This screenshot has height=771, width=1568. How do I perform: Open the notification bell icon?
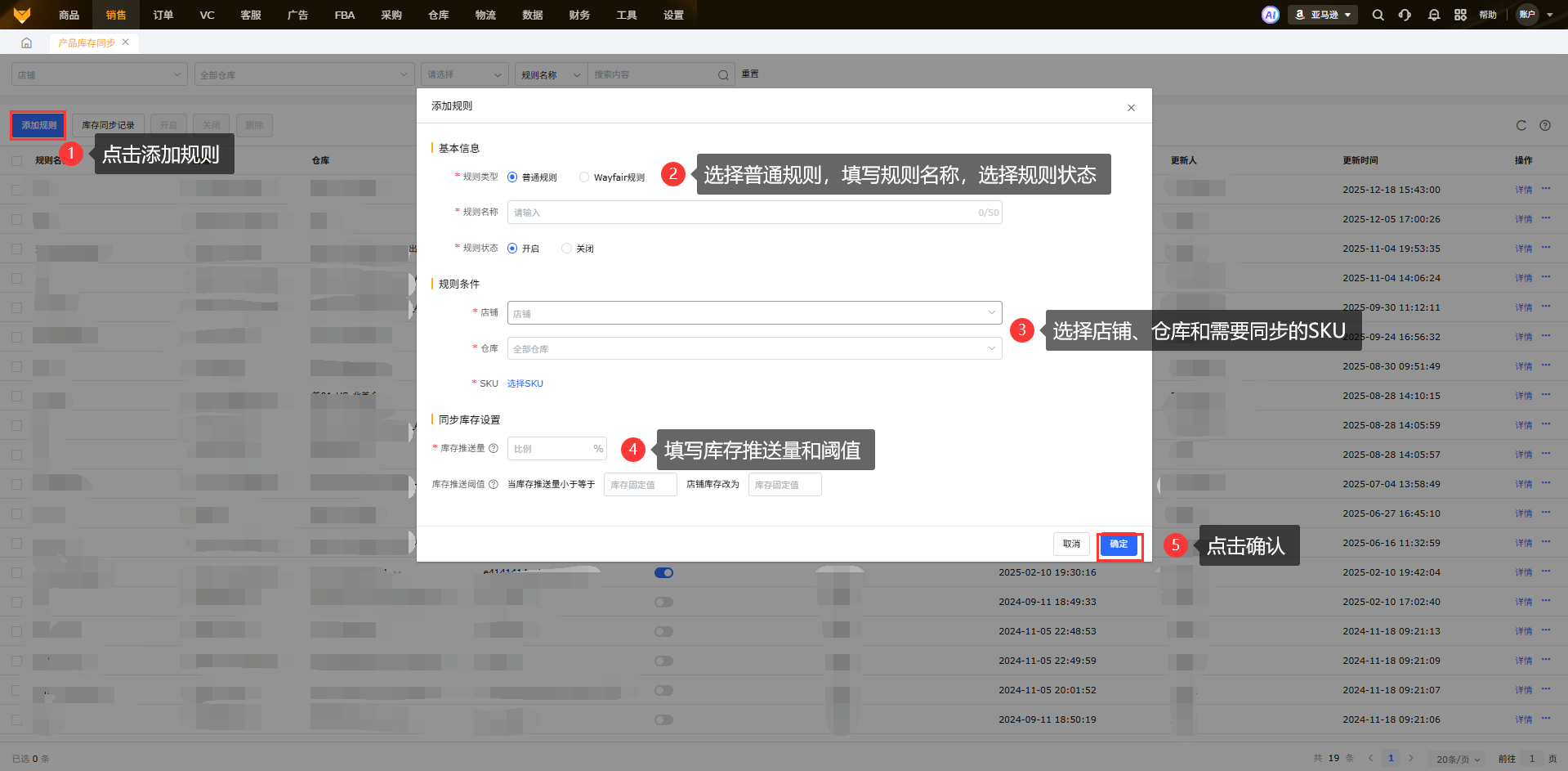1433,15
